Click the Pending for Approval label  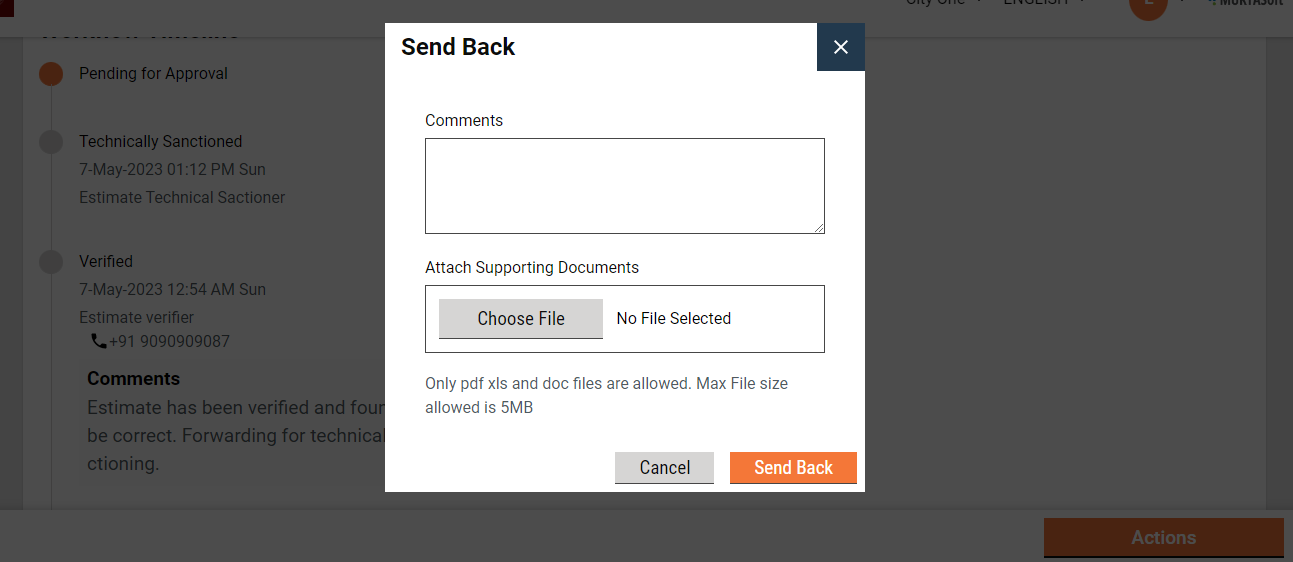[153, 74]
